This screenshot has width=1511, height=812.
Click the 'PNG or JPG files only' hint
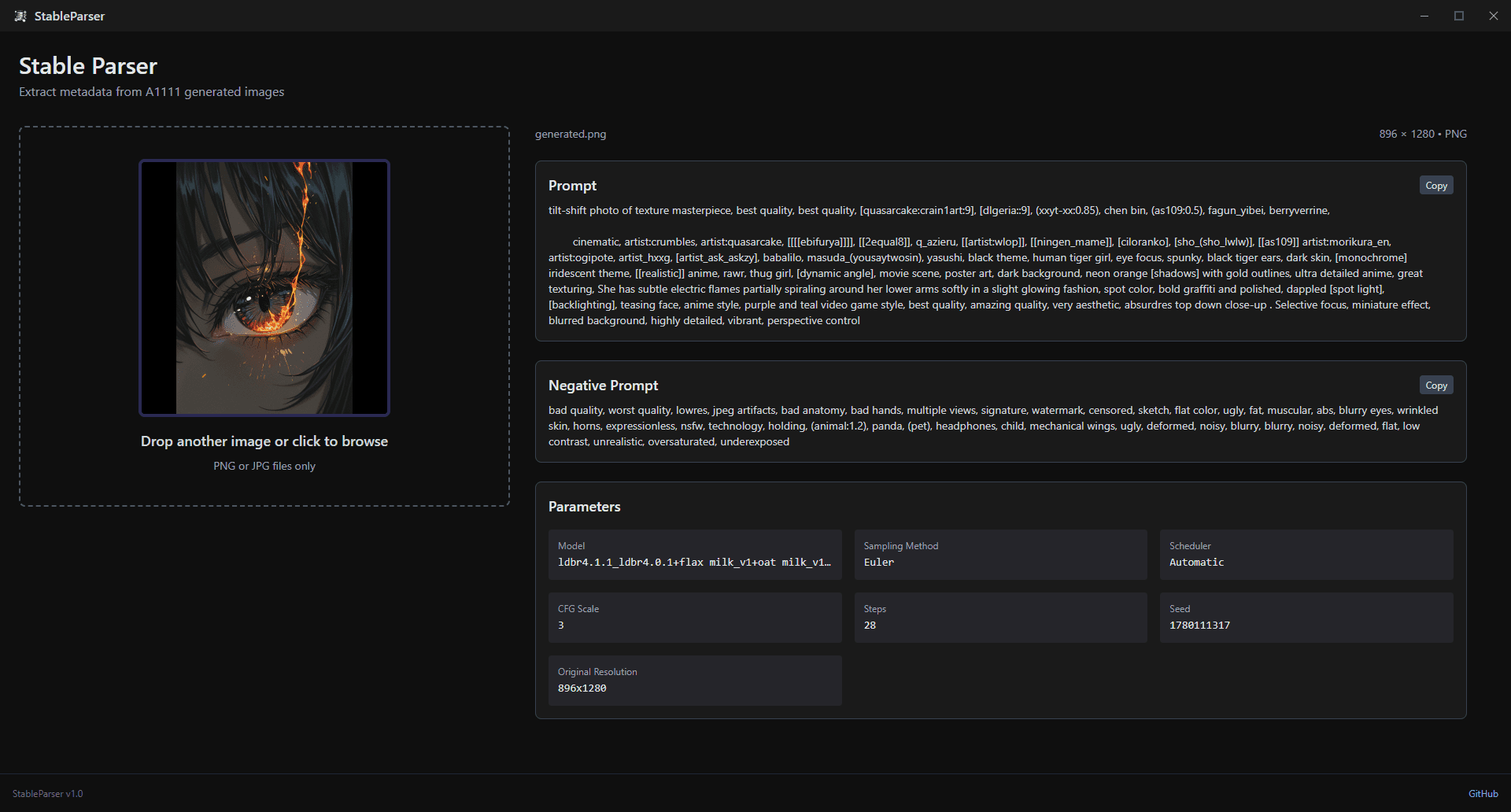pyautogui.click(x=264, y=467)
